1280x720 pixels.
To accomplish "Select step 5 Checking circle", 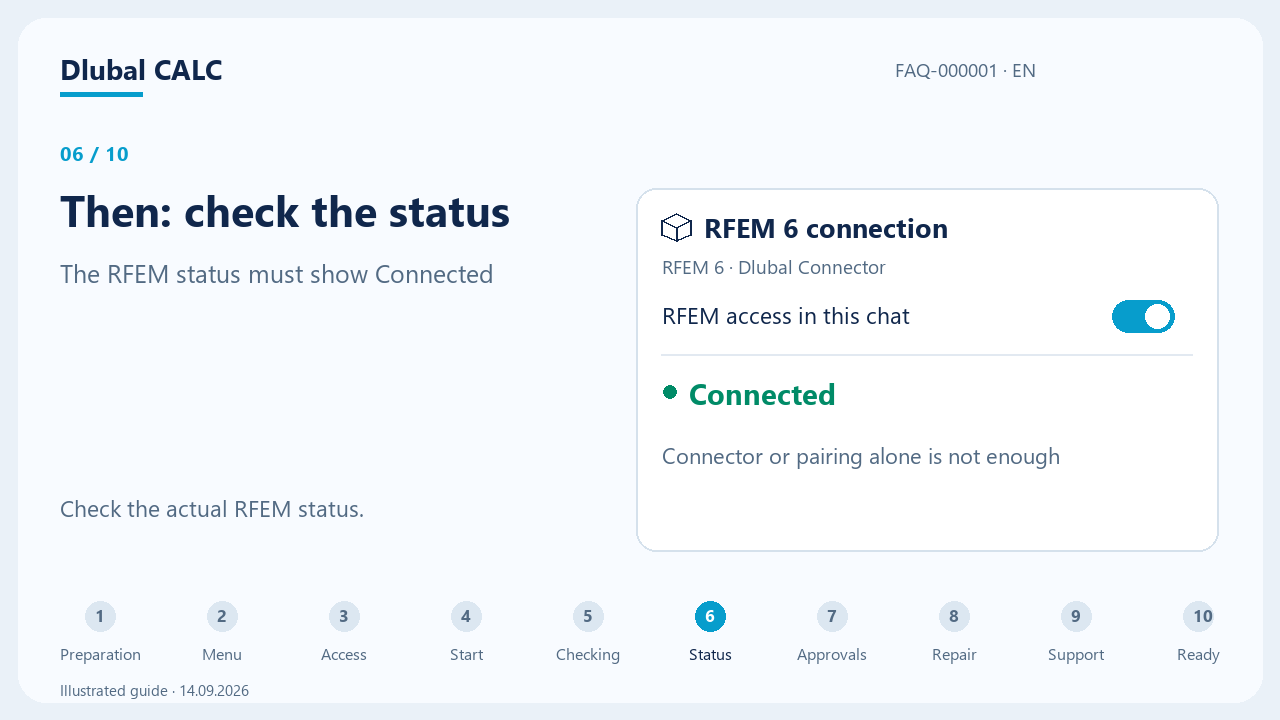I will click(588, 617).
